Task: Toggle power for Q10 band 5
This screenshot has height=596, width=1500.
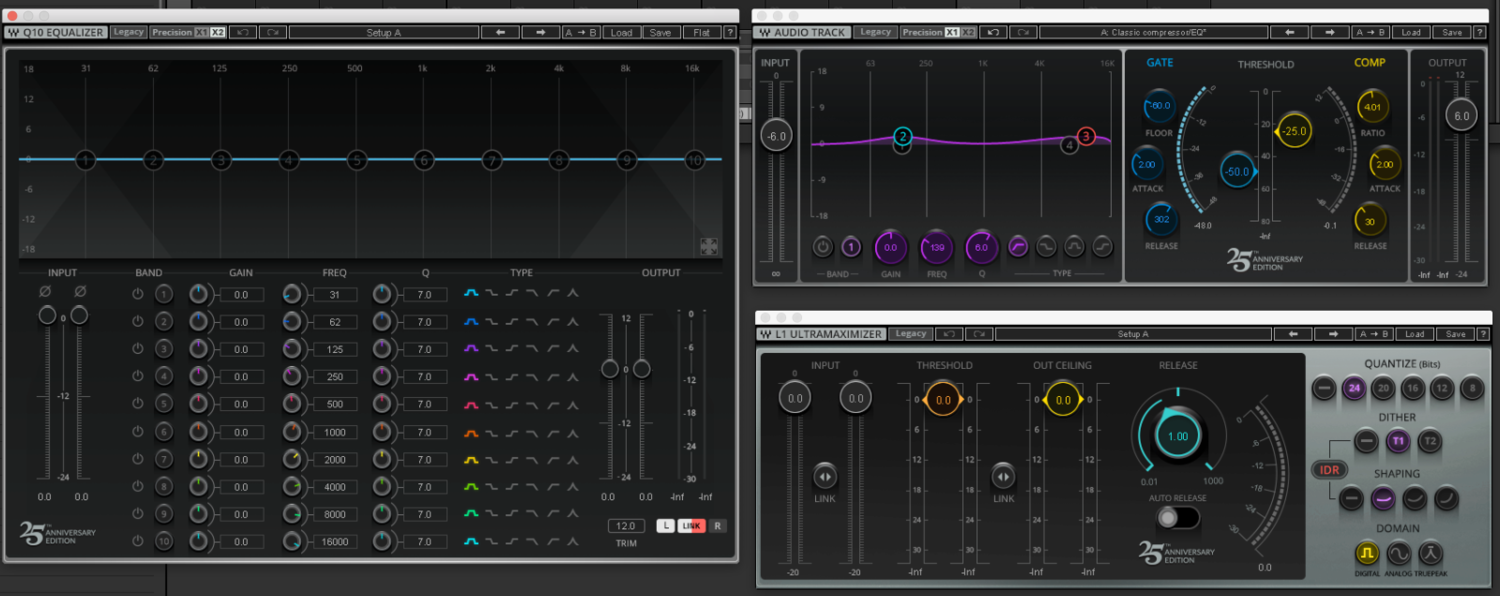Action: point(138,404)
